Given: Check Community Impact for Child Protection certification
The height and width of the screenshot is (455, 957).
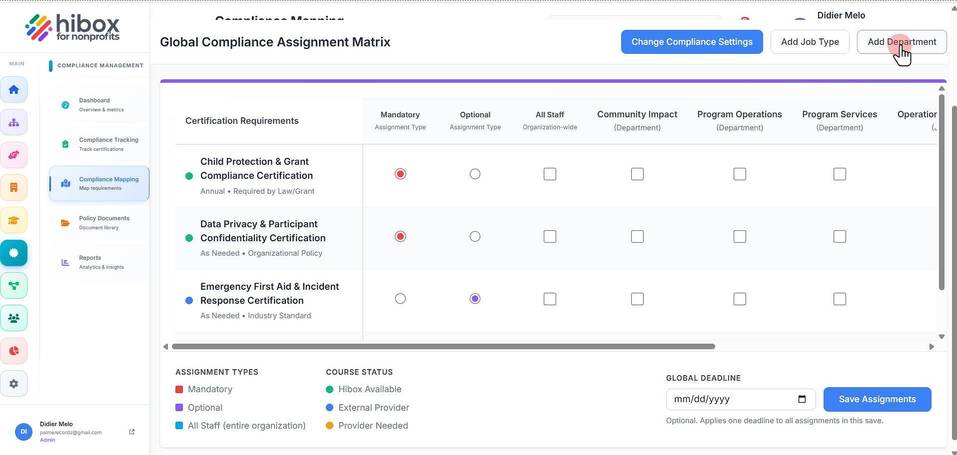Looking at the screenshot, I should 637,174.
